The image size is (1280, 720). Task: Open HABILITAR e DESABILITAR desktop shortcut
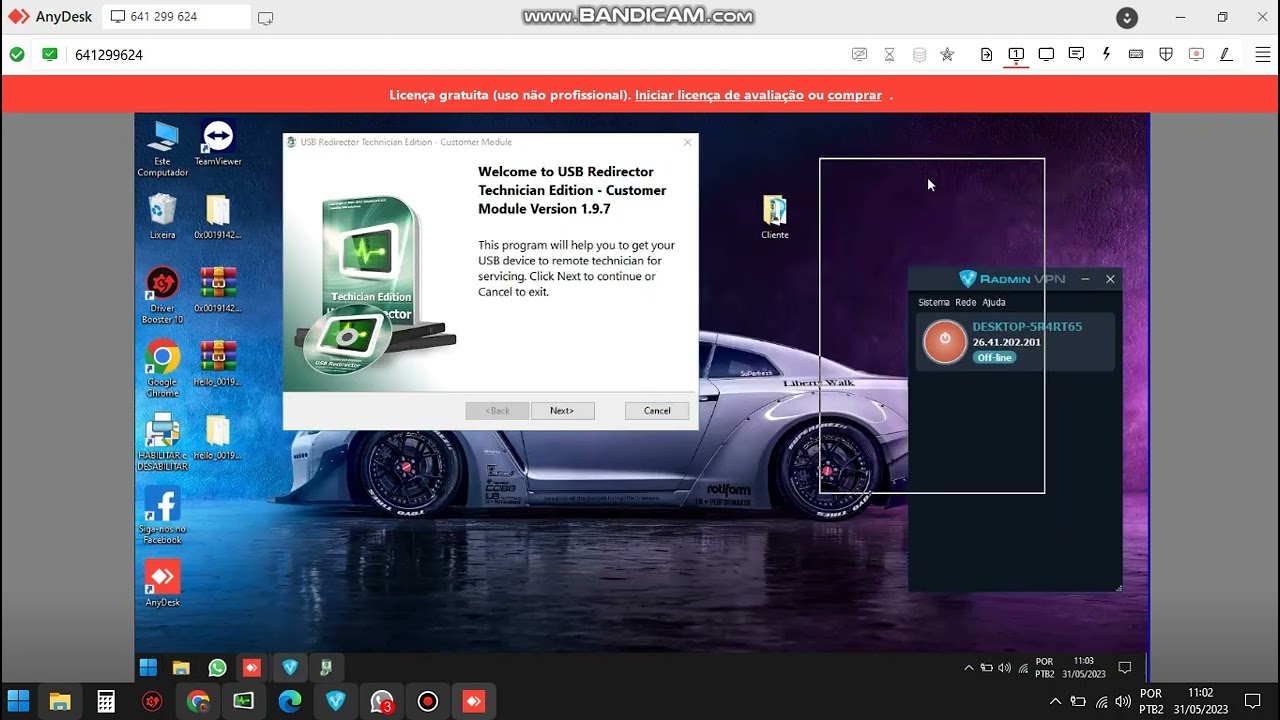(x=162, y=443)
